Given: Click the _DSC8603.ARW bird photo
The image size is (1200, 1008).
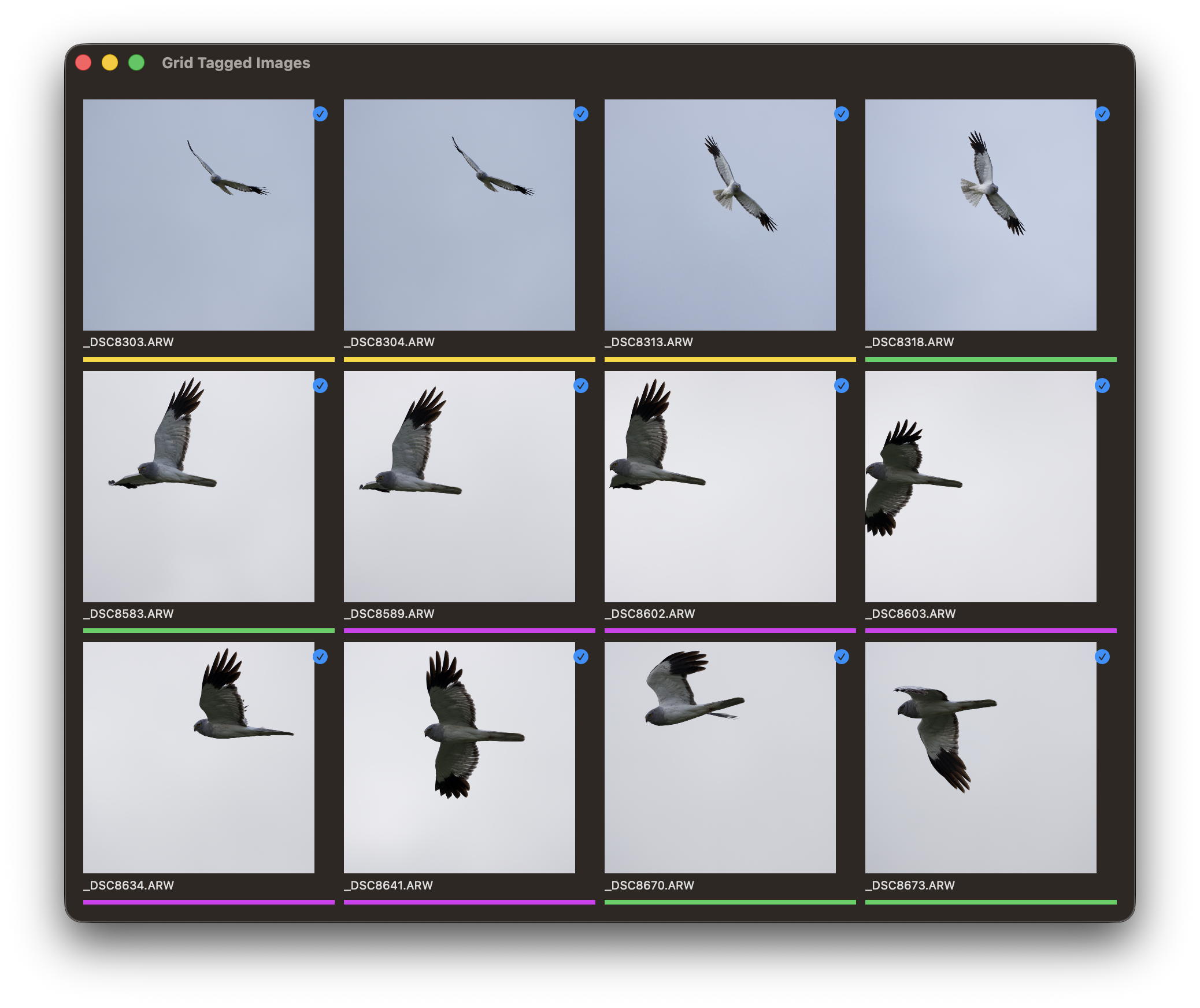Looking at the screenshot, I should tap(980, 486).
